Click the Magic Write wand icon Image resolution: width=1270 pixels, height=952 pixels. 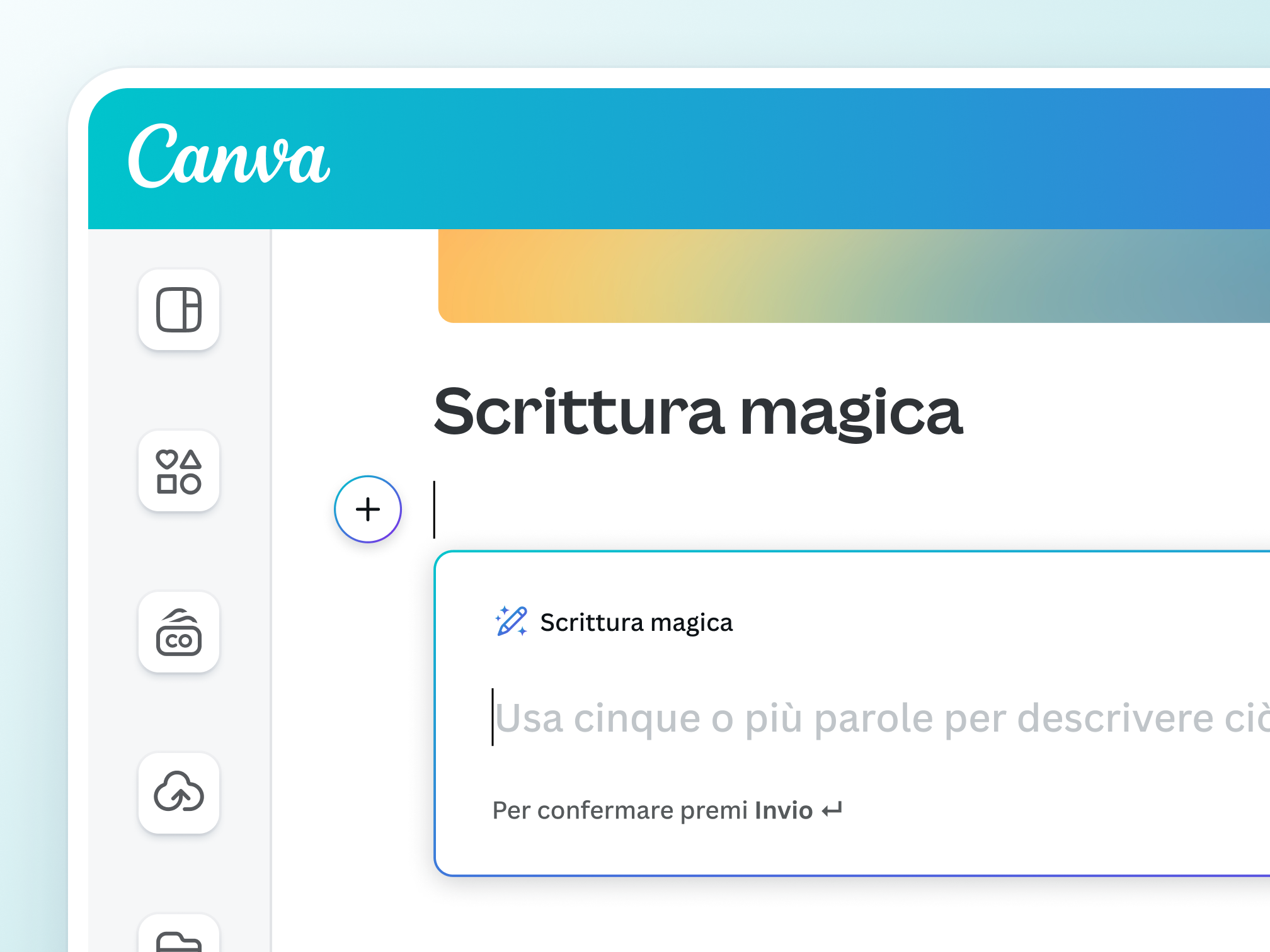512,622
